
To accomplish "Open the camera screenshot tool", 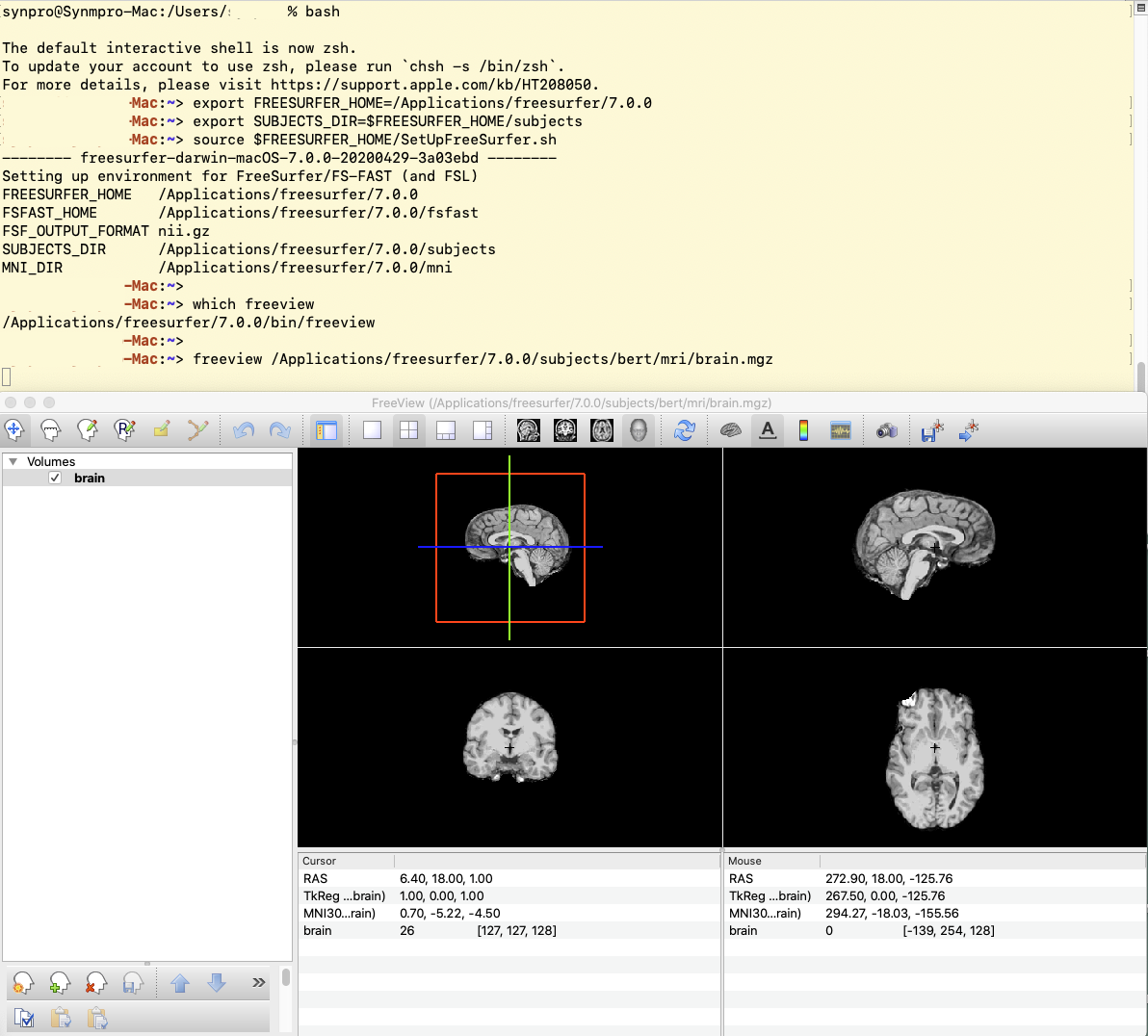I will point(886,430).
